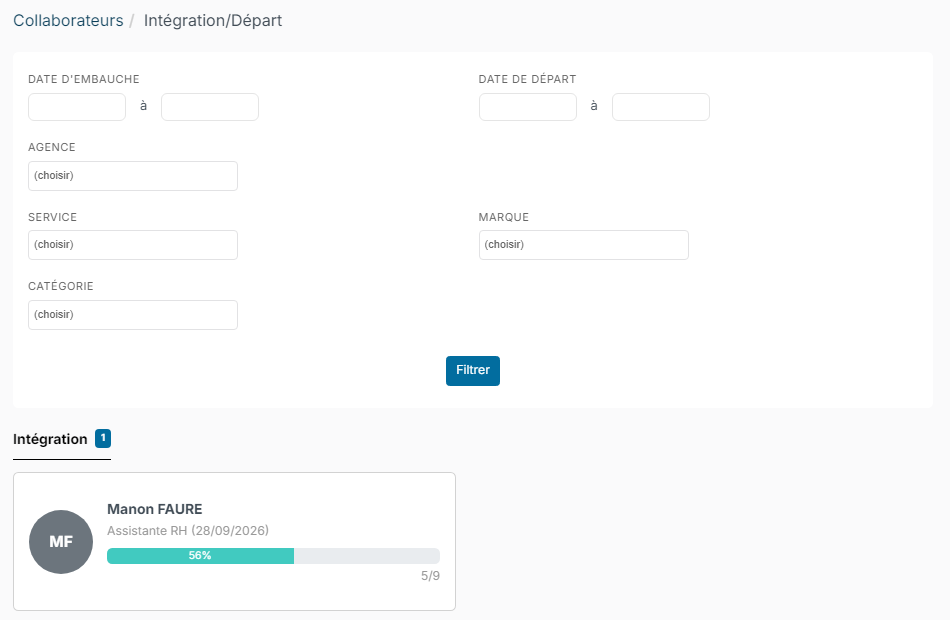Screen dimensions: 950x620
Task: Click the CATÉGORIE label
Action: coord(61,286)
